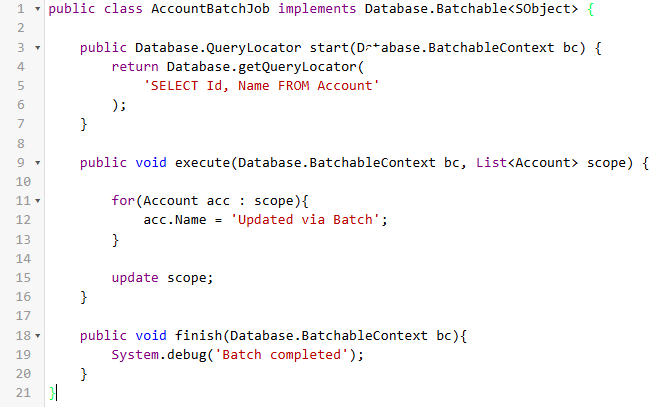Screen dimensions: 654x407
Task: Collapse the AccountBatchJob class fold arrow
Action: pyautogui.click(x=37, y=9)
